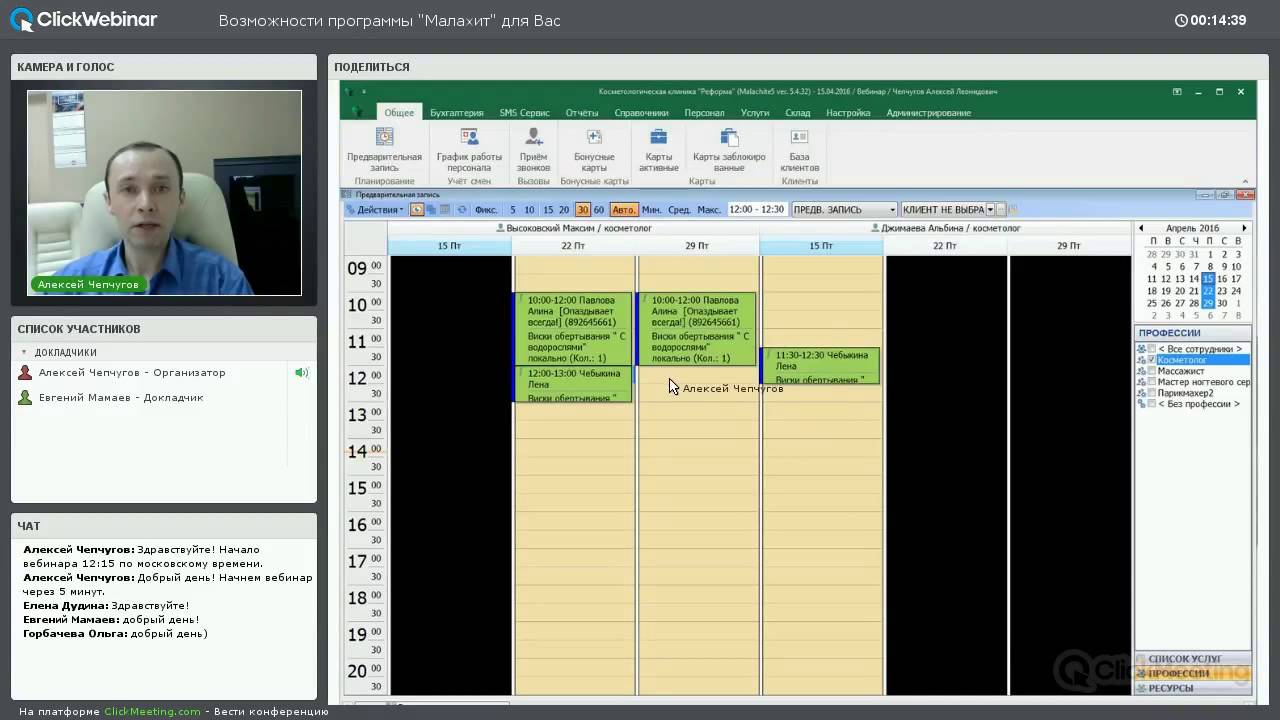Click the Мин. interval button
This screenshot has width=1280, height=720.
tap(651, 210)
